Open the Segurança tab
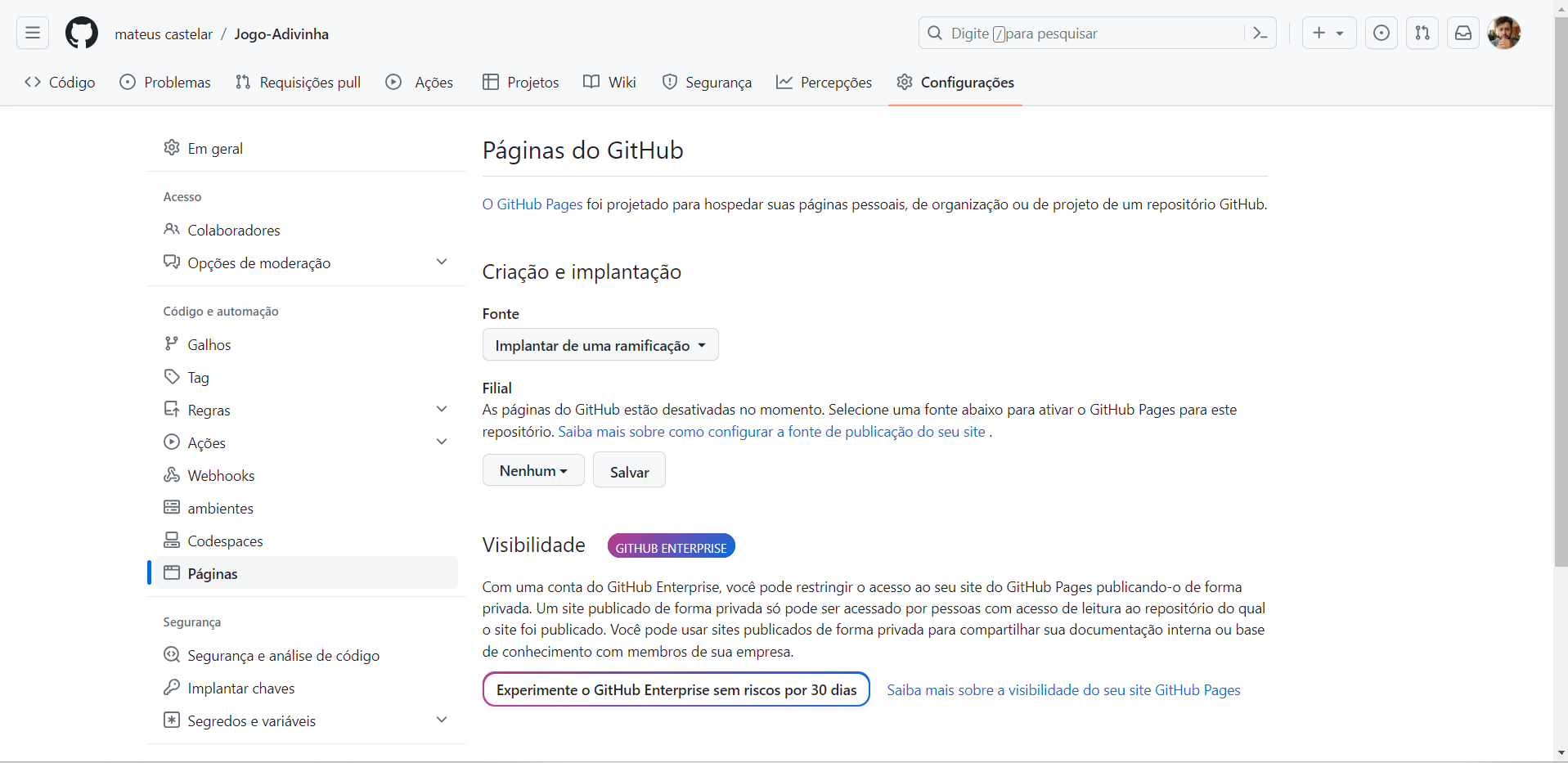This screenshot has width=1568, height=763. tap(707, 82)
